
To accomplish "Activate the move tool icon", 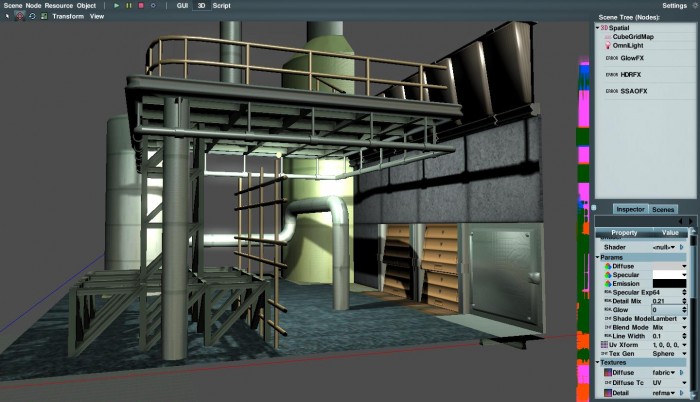I will (x=19, y=16).
